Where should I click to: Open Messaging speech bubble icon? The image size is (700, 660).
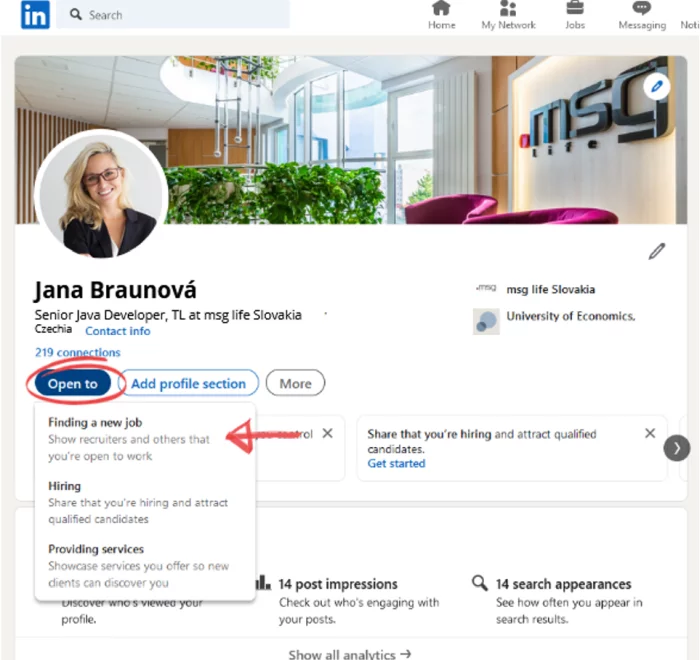pos(642,8)
